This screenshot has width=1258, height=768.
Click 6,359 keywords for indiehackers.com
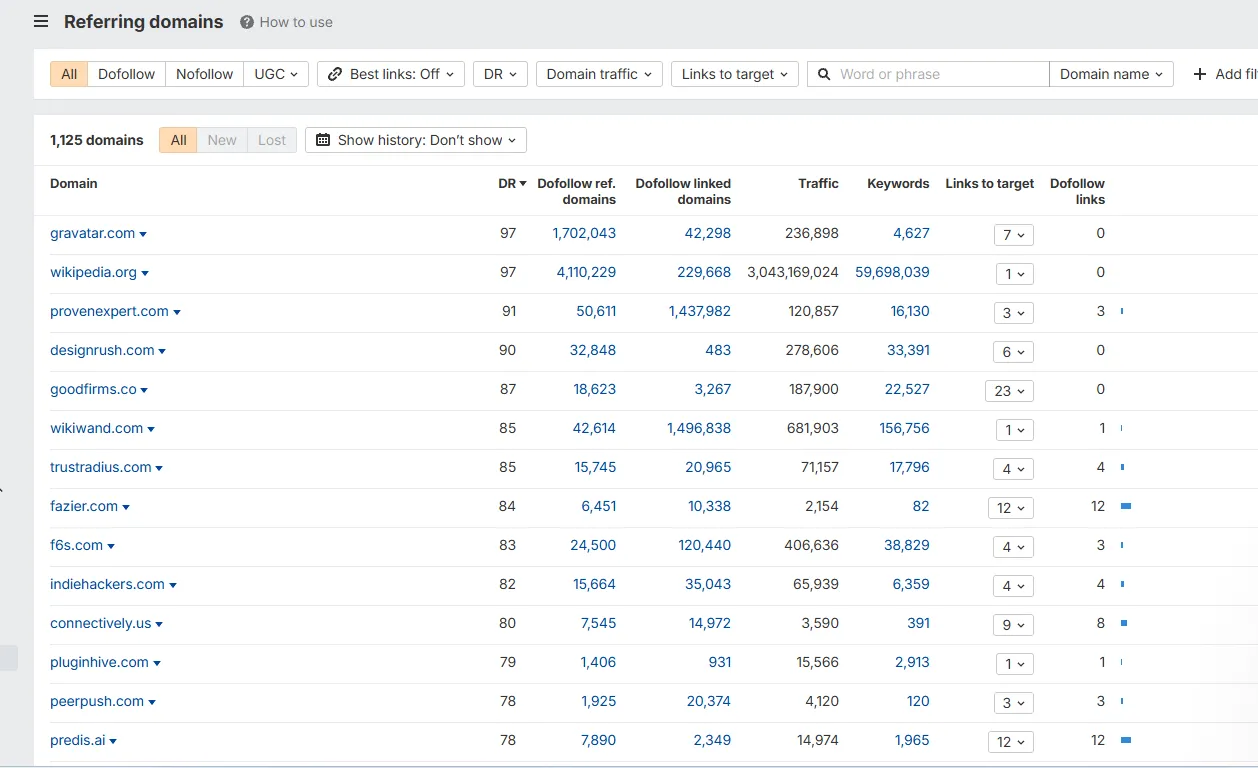(x=911, y=584)
